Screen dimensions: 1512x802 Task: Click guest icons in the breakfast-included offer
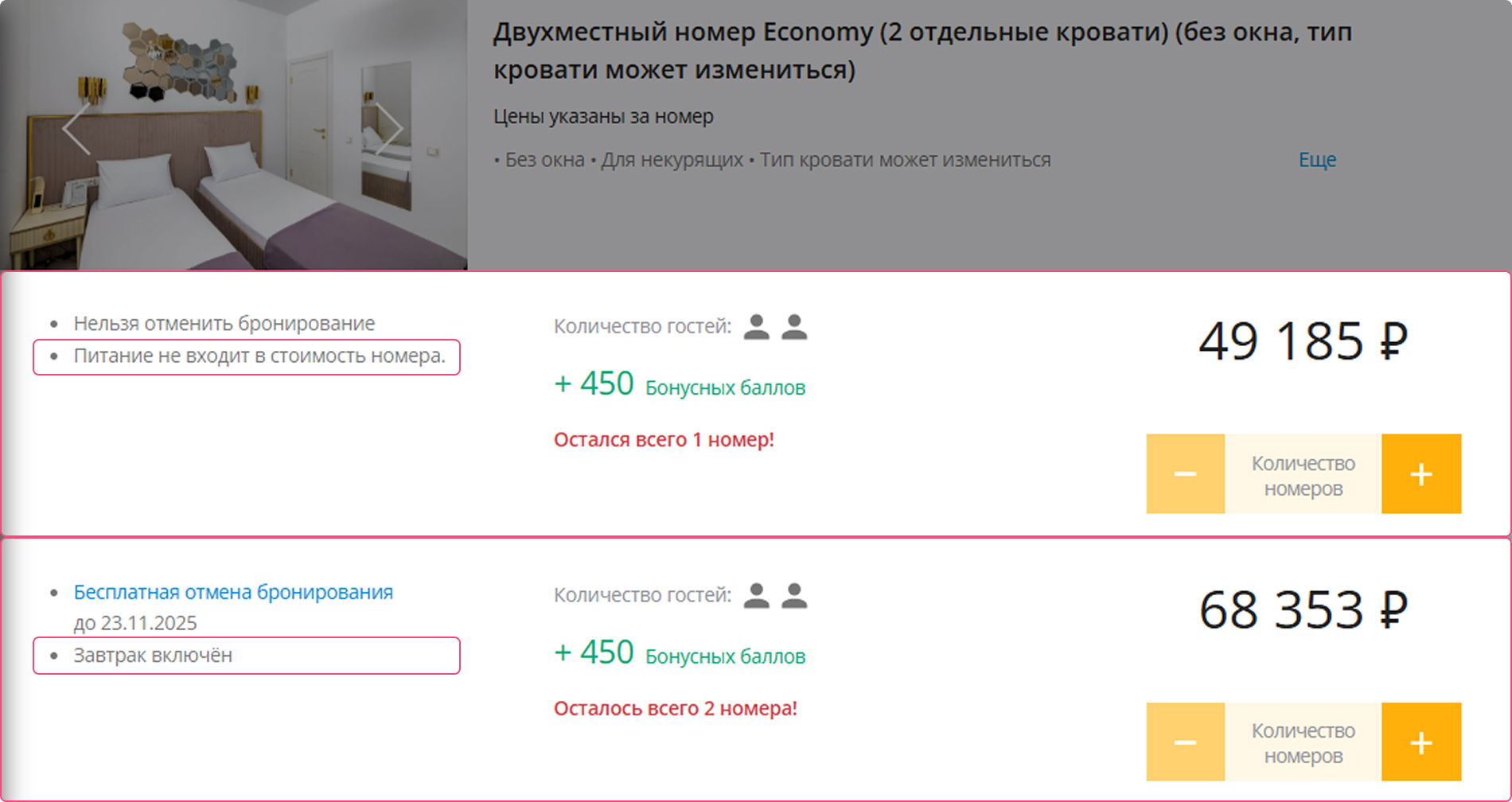pos(775,595)
